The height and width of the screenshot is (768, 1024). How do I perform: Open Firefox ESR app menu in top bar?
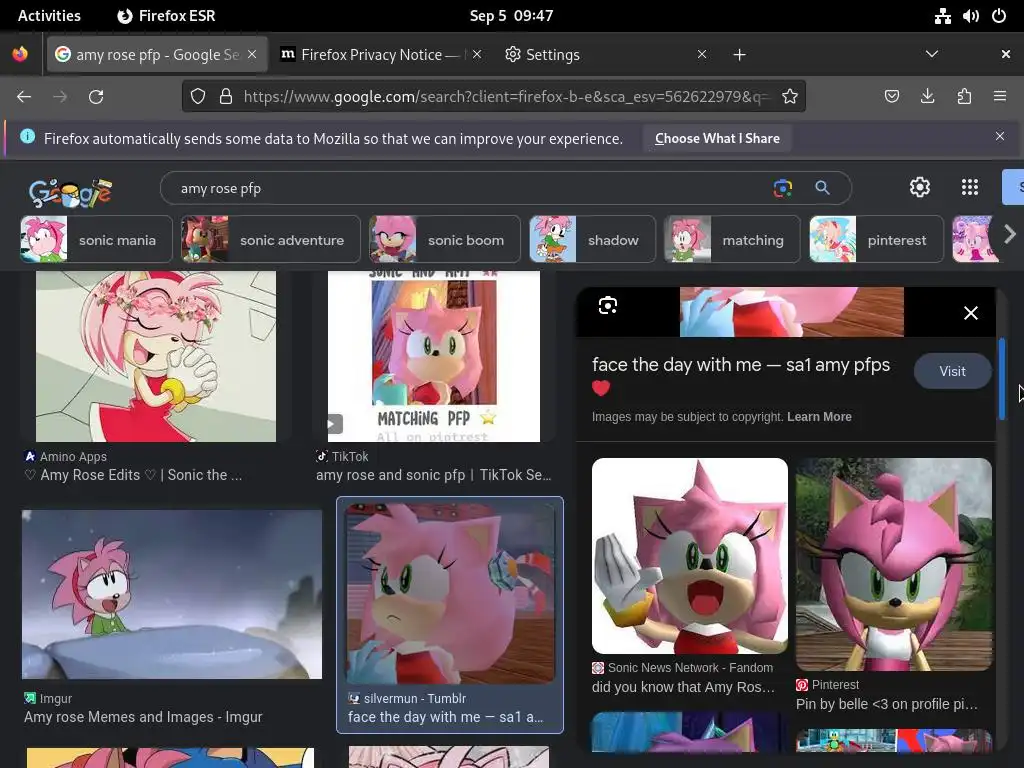[167, 16]
